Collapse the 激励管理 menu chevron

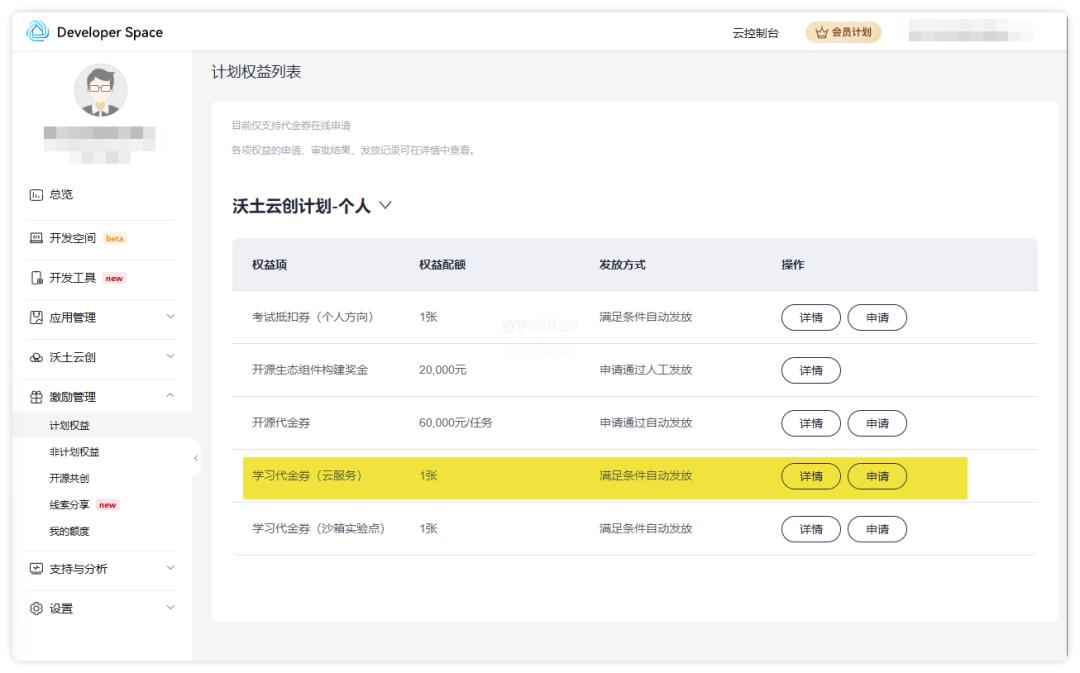tap(170, 396)
